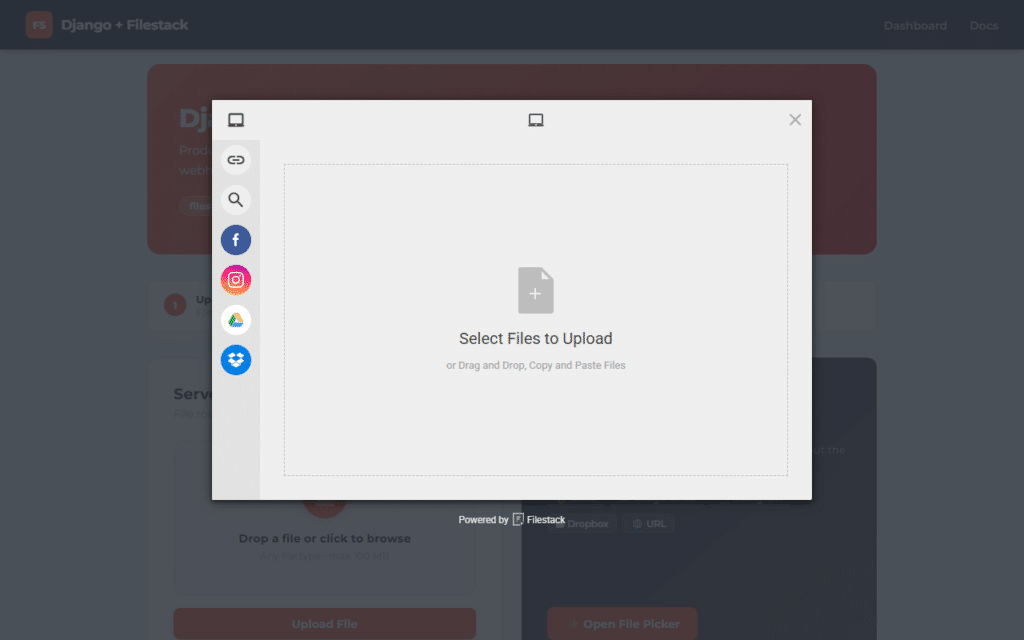1024x640 pixels.
Task: Open Docs in top navigation
Action: (x=984, y=25)
